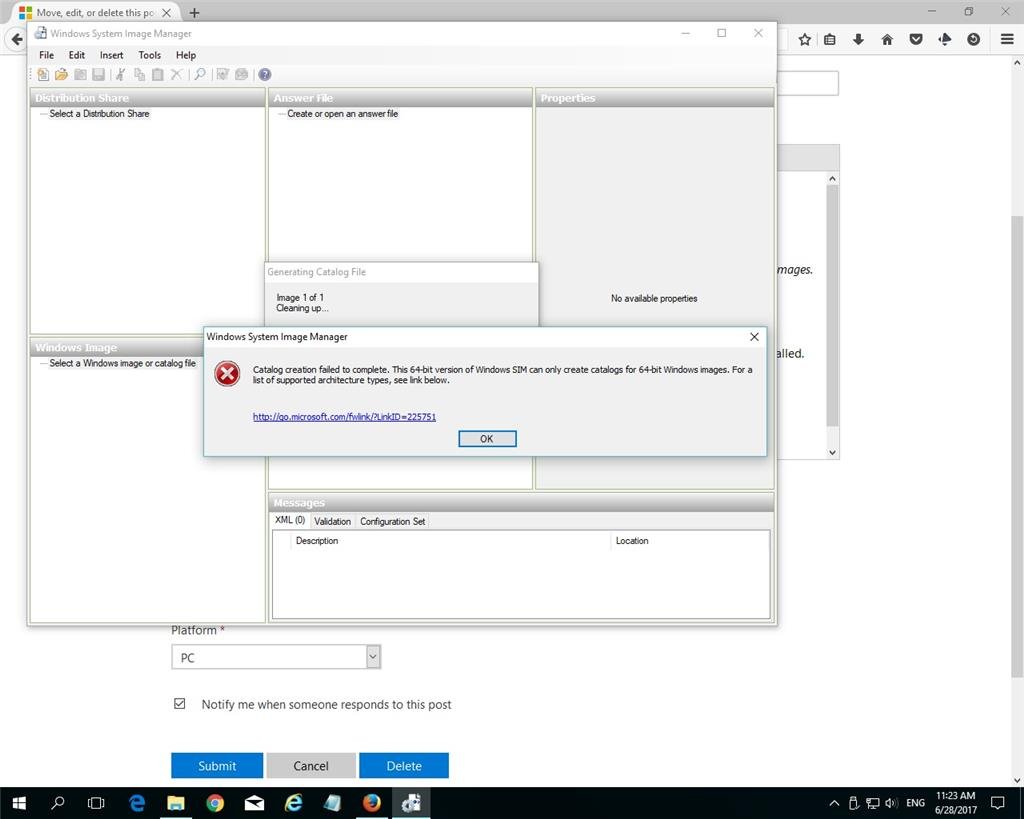Click OK in the error dialog
The height and width of the screenshot is (819, 1024).
[487, 439]
